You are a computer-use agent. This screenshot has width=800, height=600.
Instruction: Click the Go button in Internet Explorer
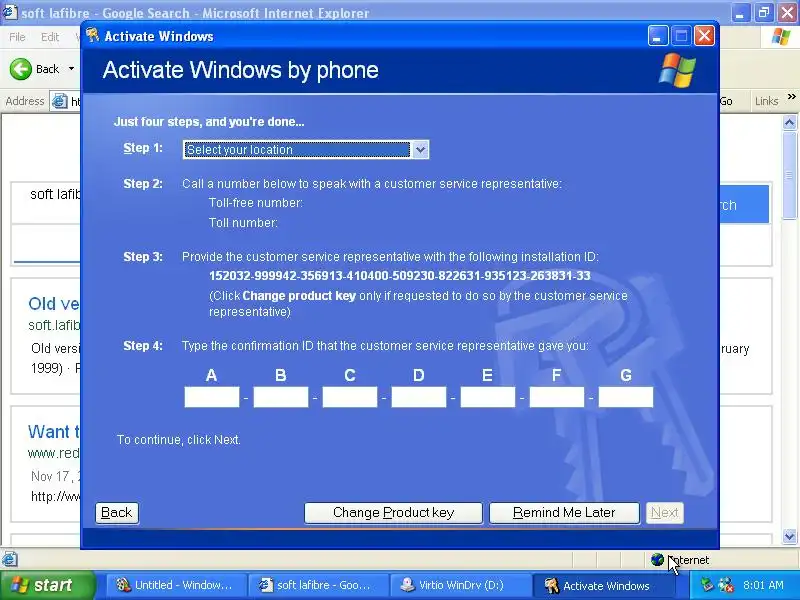point(726,101)
